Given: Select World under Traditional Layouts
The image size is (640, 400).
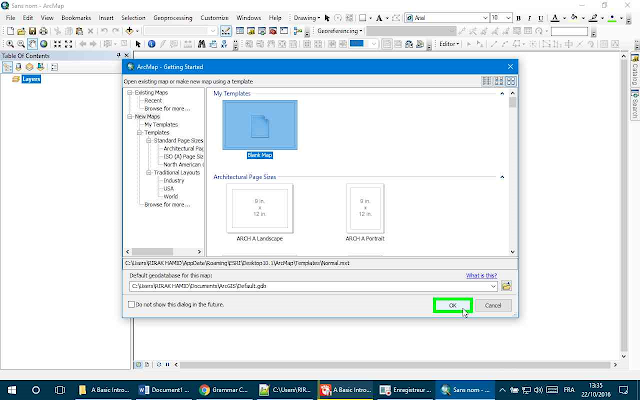Looking at the screenshot, I should [171, 196].
